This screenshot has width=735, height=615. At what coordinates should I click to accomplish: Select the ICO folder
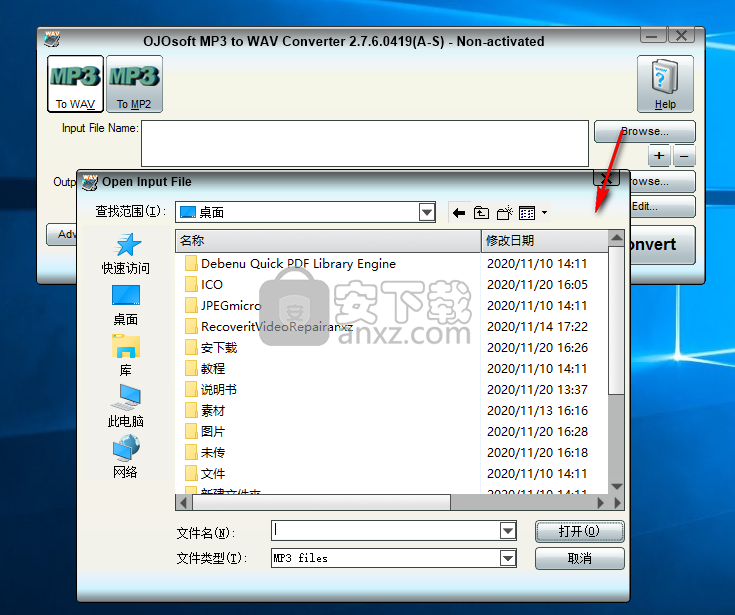pos(204,285)
